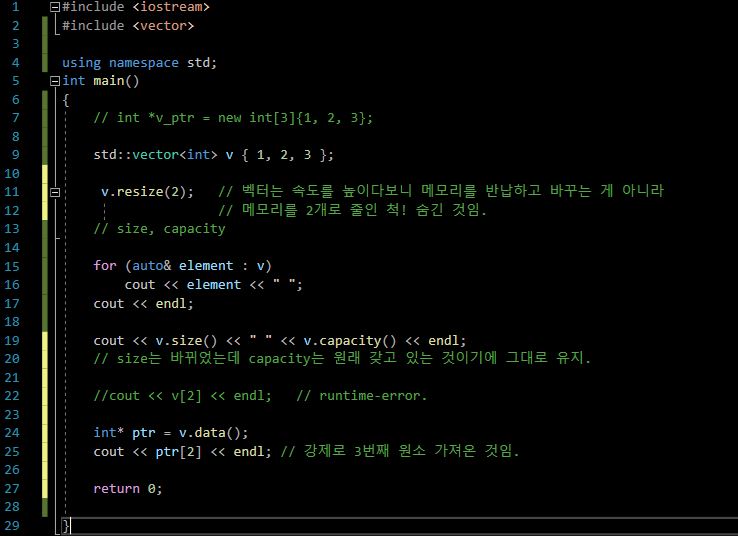
Task: Click line number 24 in gutter
Action: 12,433
